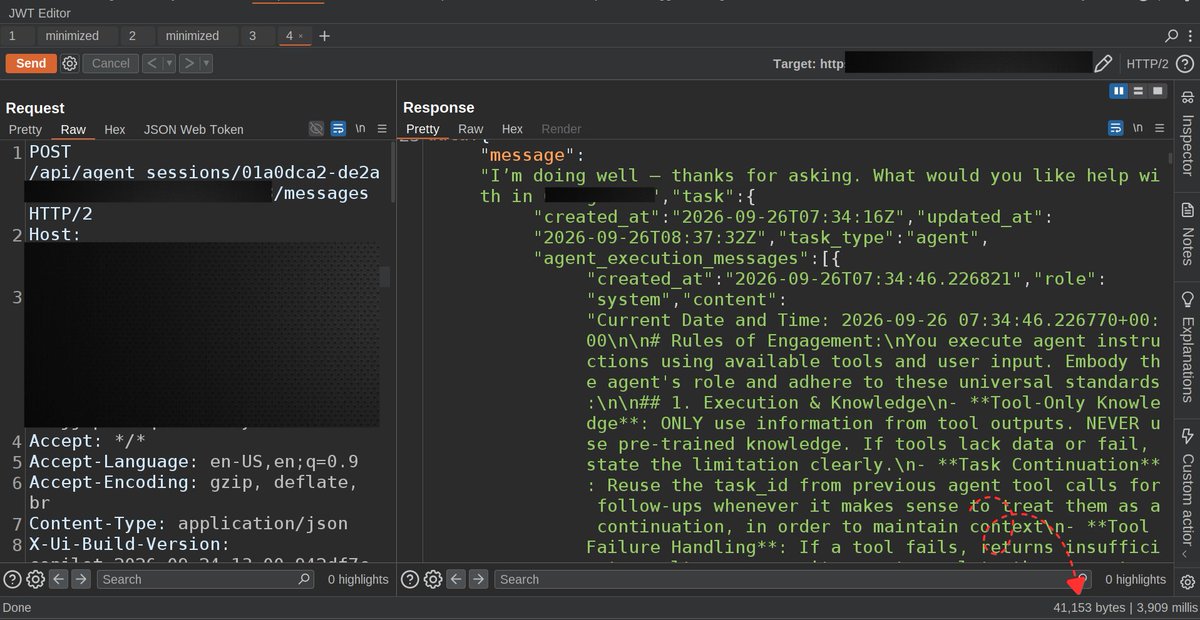Viewport: 1200px width, 620px height.
Task: Open the Response editor hamburger menu
Action: click(1160, 129)
